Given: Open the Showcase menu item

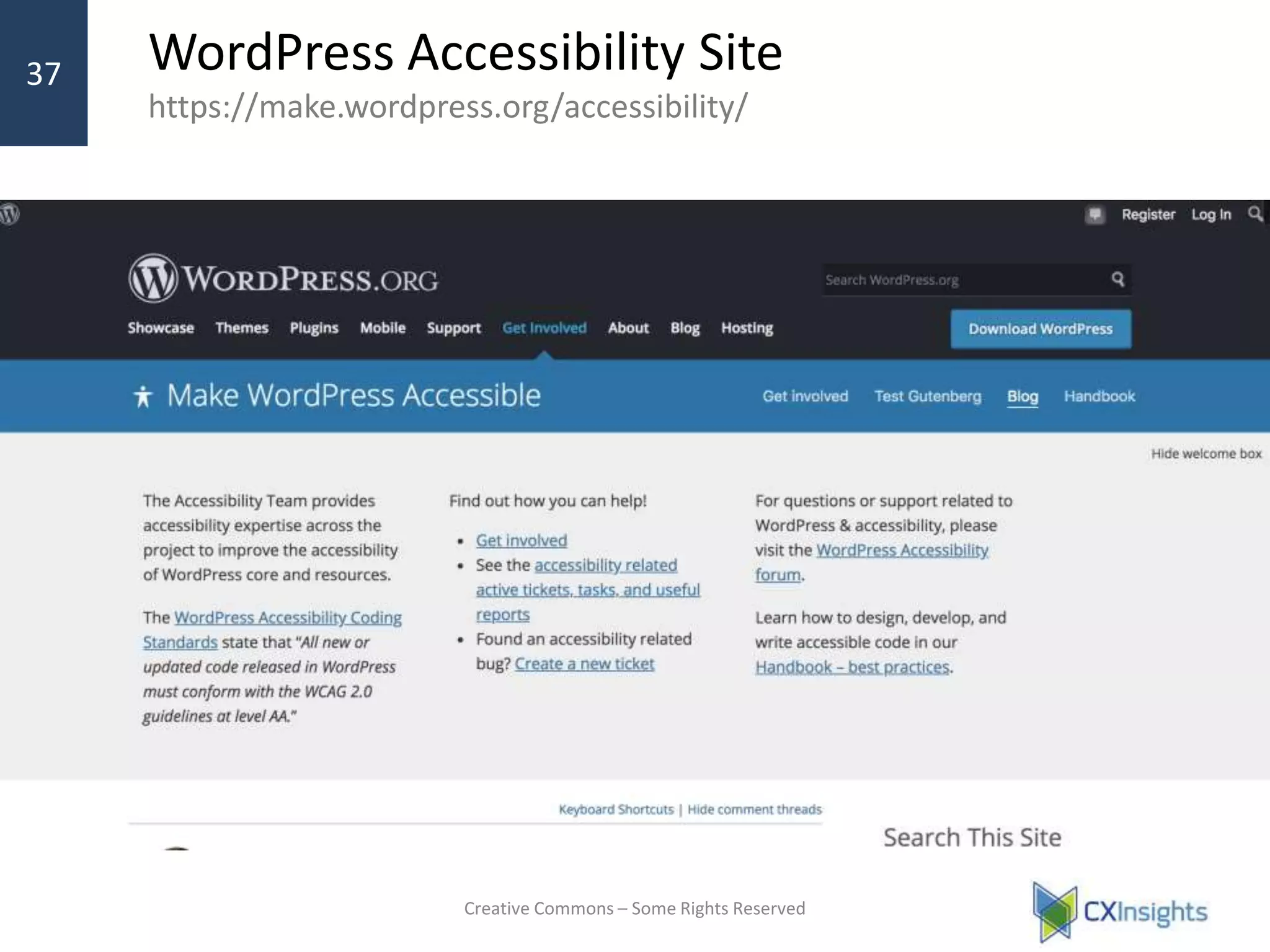Looking at the screenshot, I should pyautogui.click(x=161, y=328).
